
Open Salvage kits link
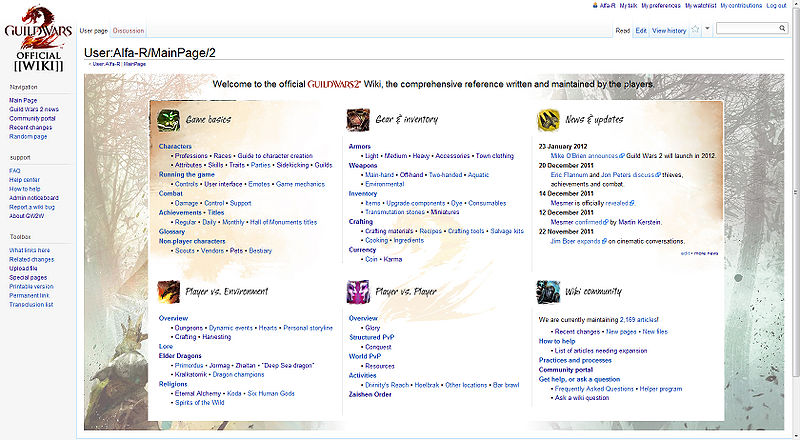[x=507, y=231]
